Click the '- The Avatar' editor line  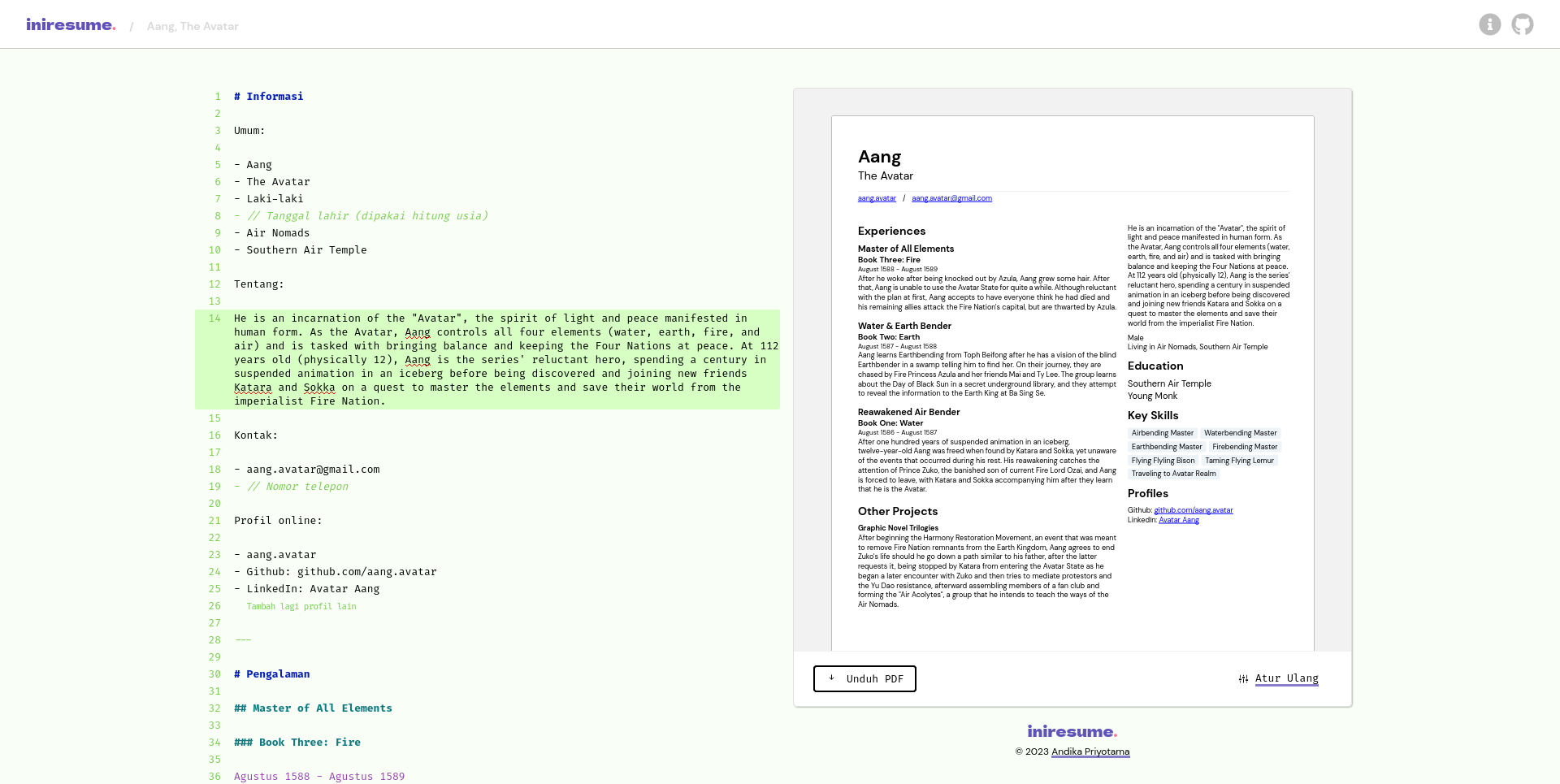[x=271, y=182]
